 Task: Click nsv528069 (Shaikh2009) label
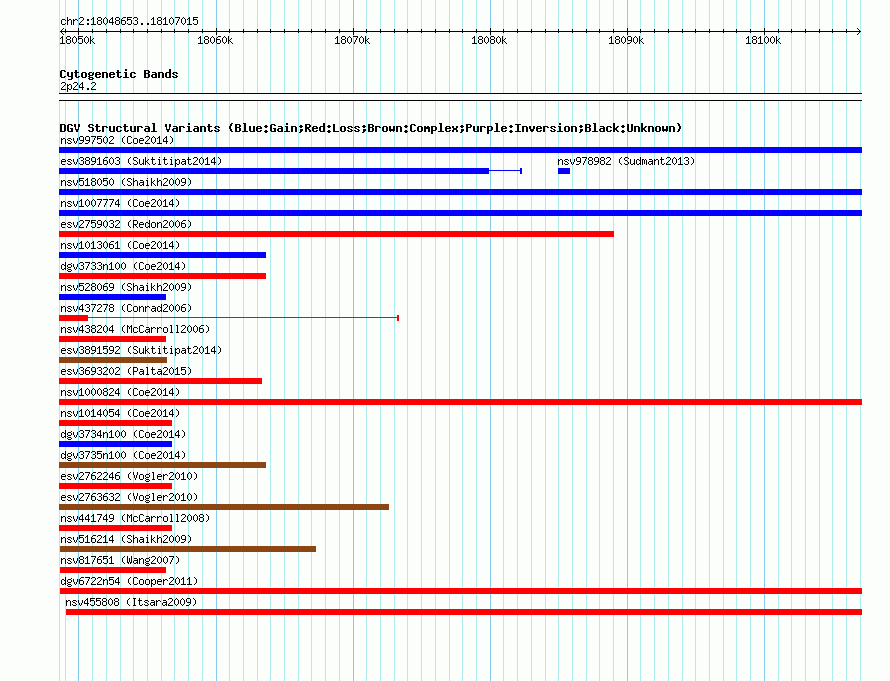126,287
